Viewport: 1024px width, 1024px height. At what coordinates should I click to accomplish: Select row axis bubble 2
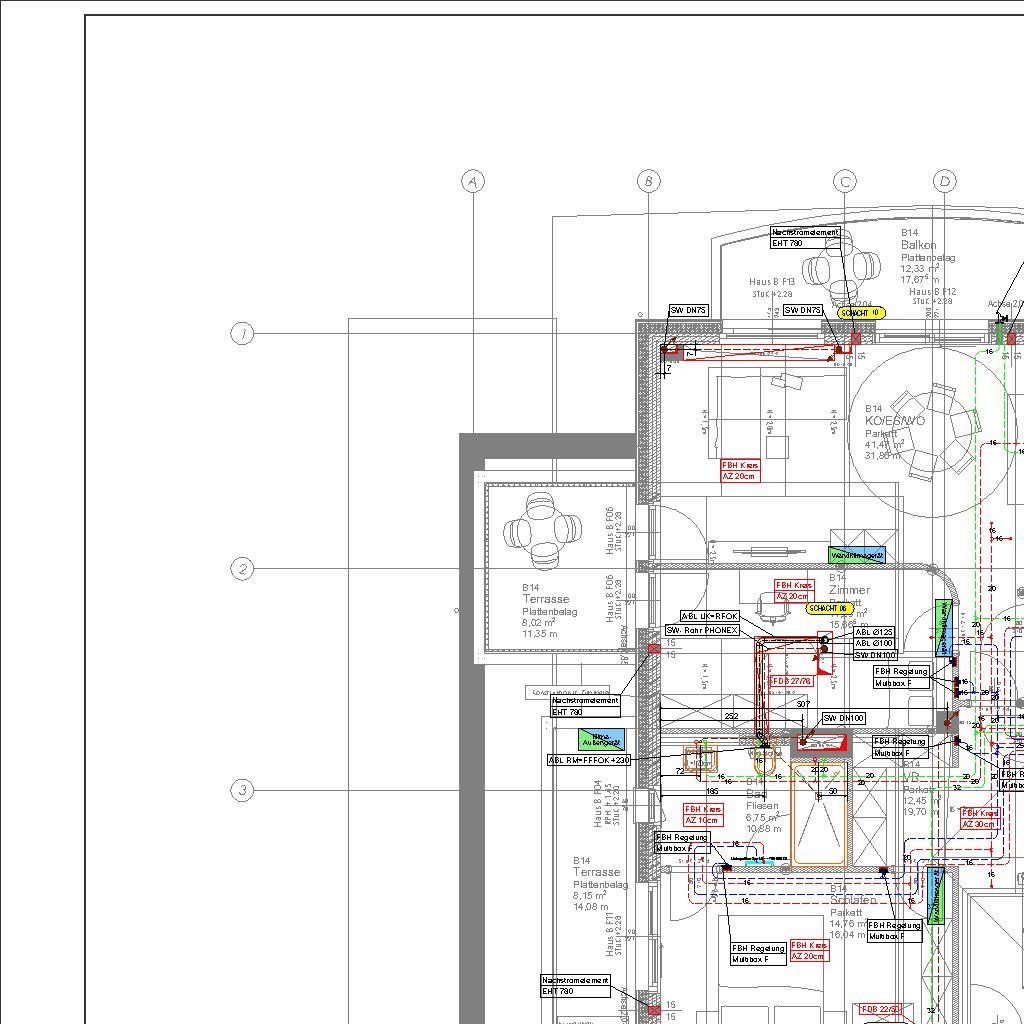242,569
